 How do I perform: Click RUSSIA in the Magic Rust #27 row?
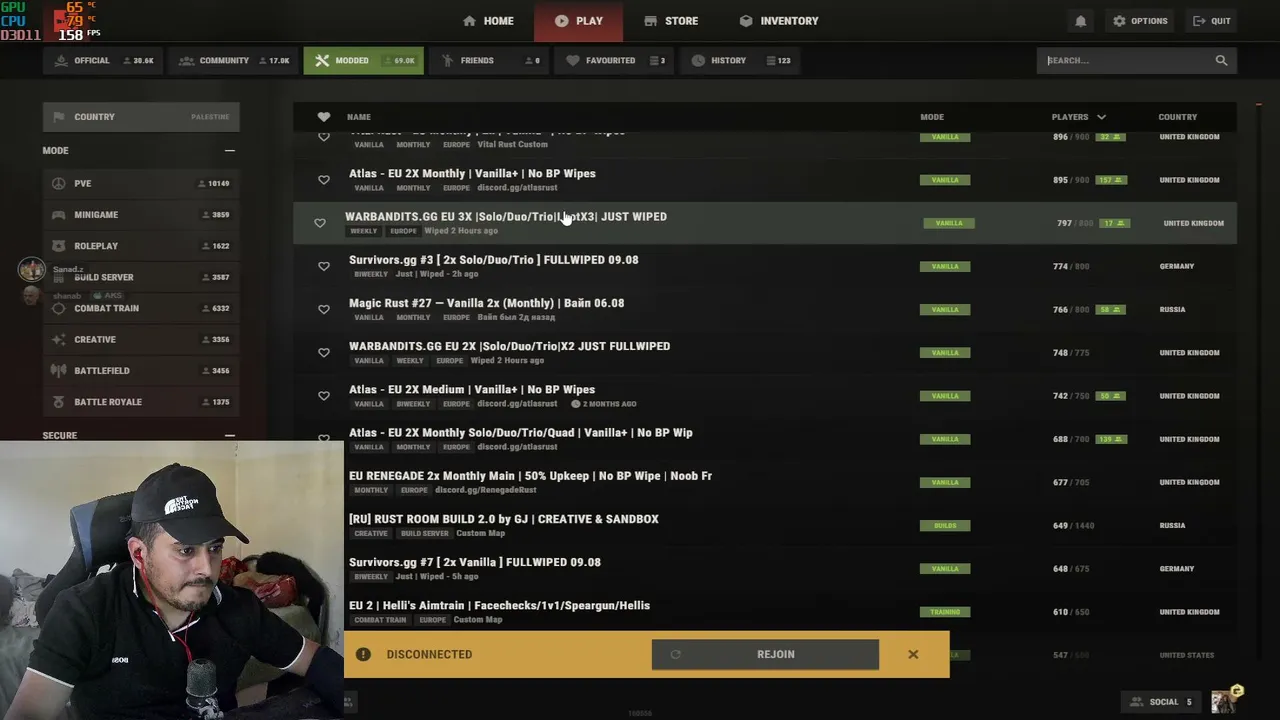click(x=1173, y=310)
